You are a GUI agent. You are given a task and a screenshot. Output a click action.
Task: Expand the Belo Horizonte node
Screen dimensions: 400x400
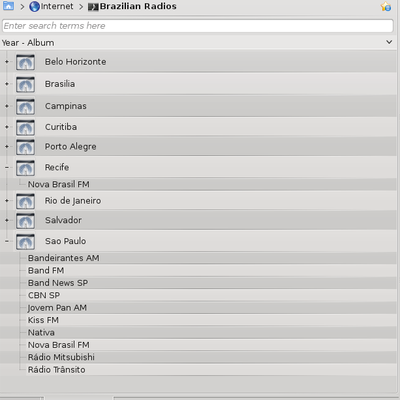pos(7,62)
